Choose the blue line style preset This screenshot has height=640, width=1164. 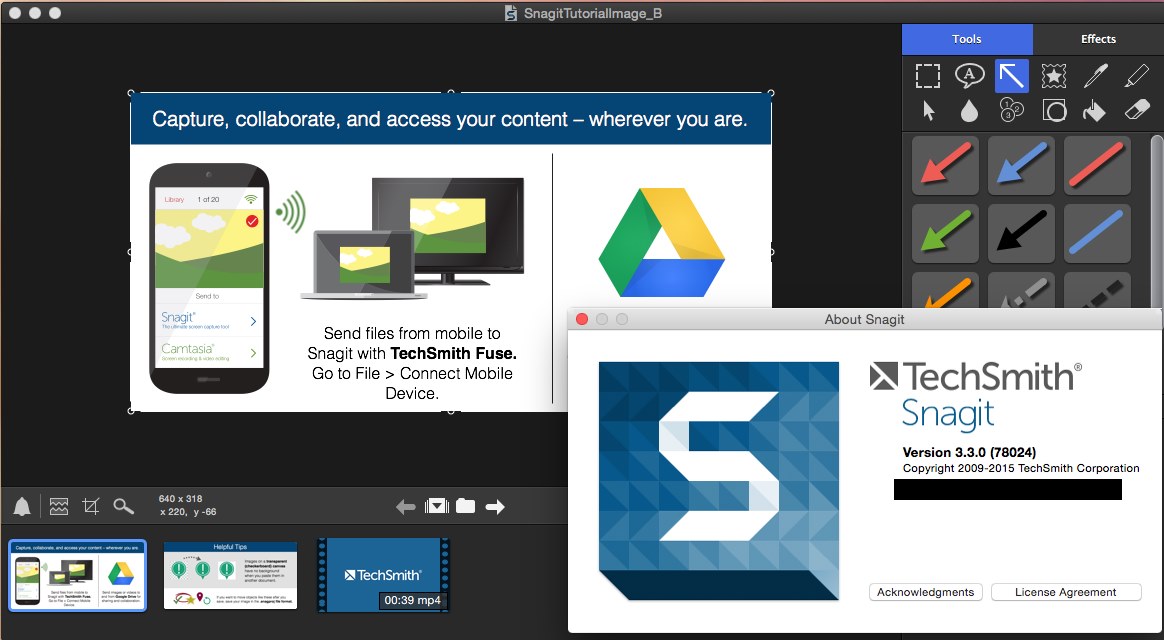coord(1096,233)
